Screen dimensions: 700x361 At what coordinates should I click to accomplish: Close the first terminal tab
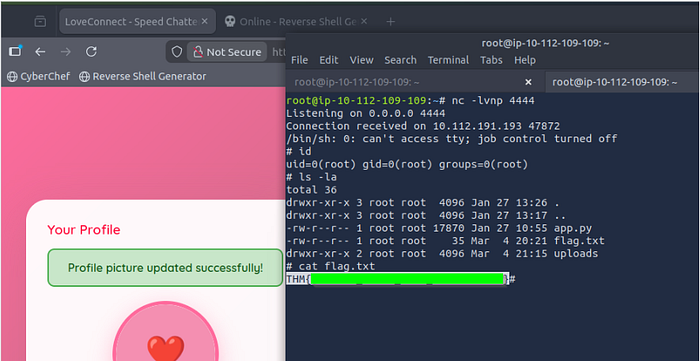(528, 82)
